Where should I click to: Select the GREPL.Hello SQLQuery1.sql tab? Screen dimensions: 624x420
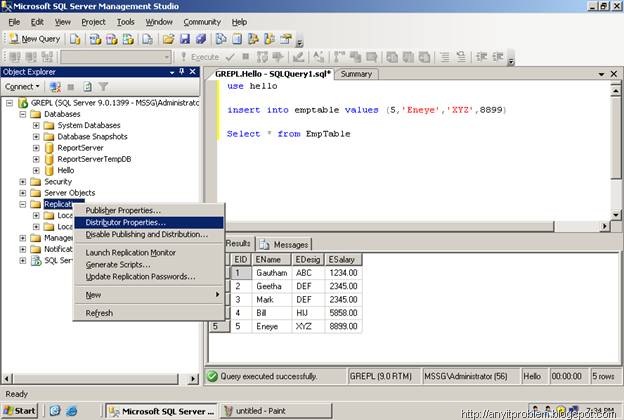pos(273,74)
